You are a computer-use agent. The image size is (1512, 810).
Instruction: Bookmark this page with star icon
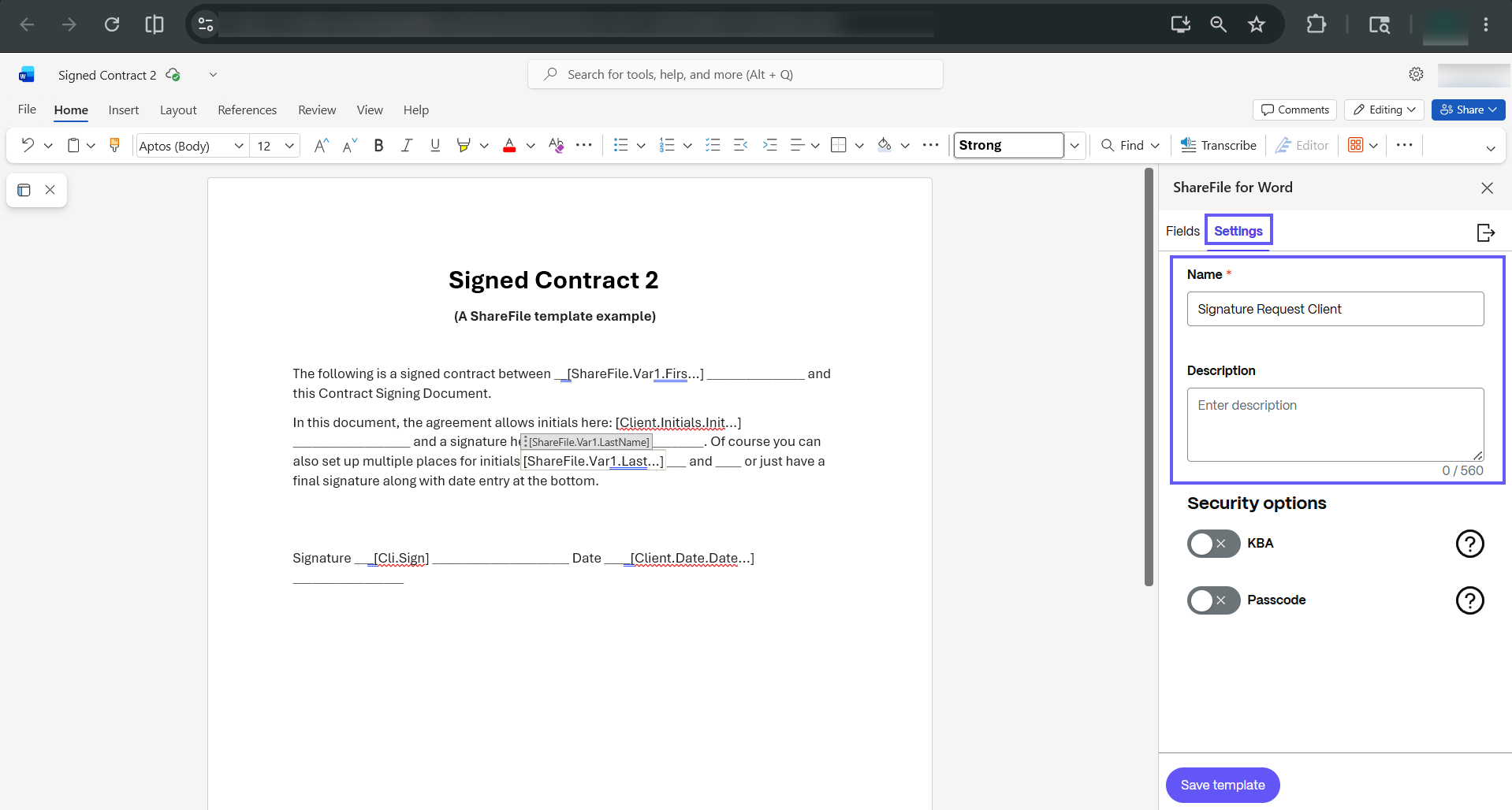click(1257, 24)
